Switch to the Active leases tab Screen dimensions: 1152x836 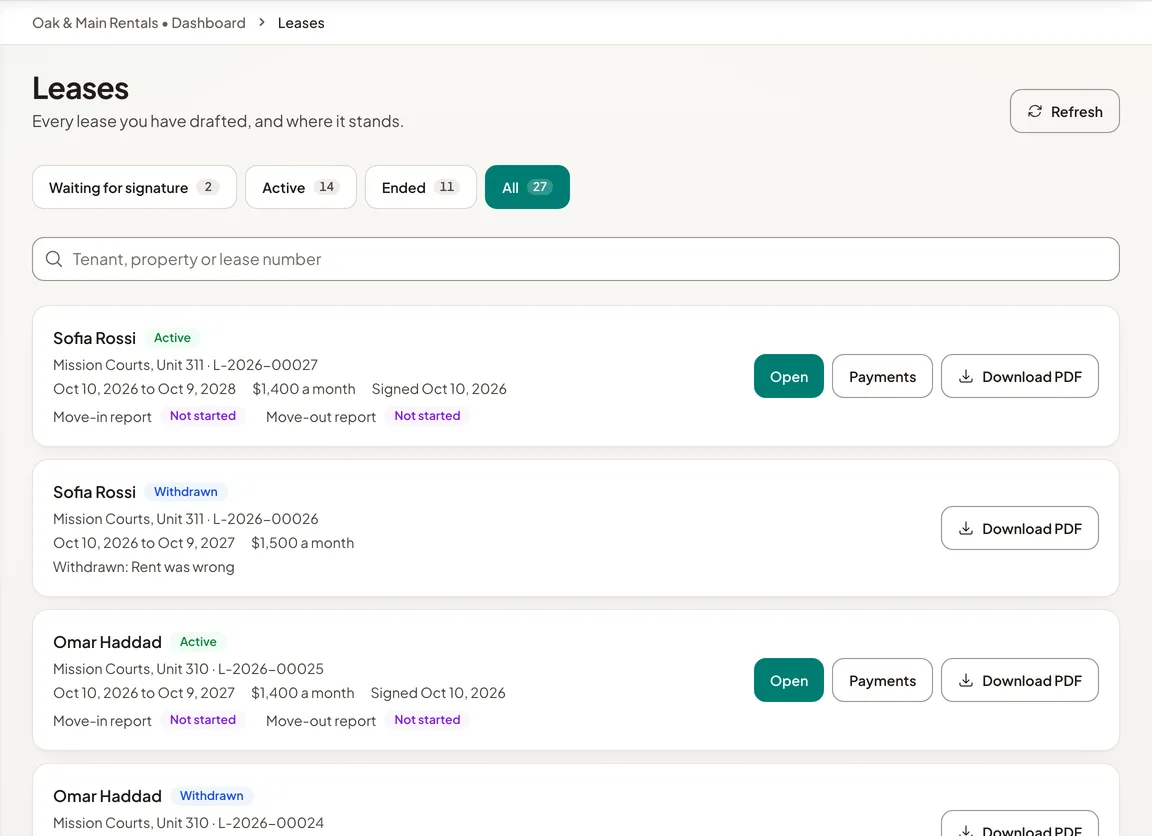(x=300, y=187)
